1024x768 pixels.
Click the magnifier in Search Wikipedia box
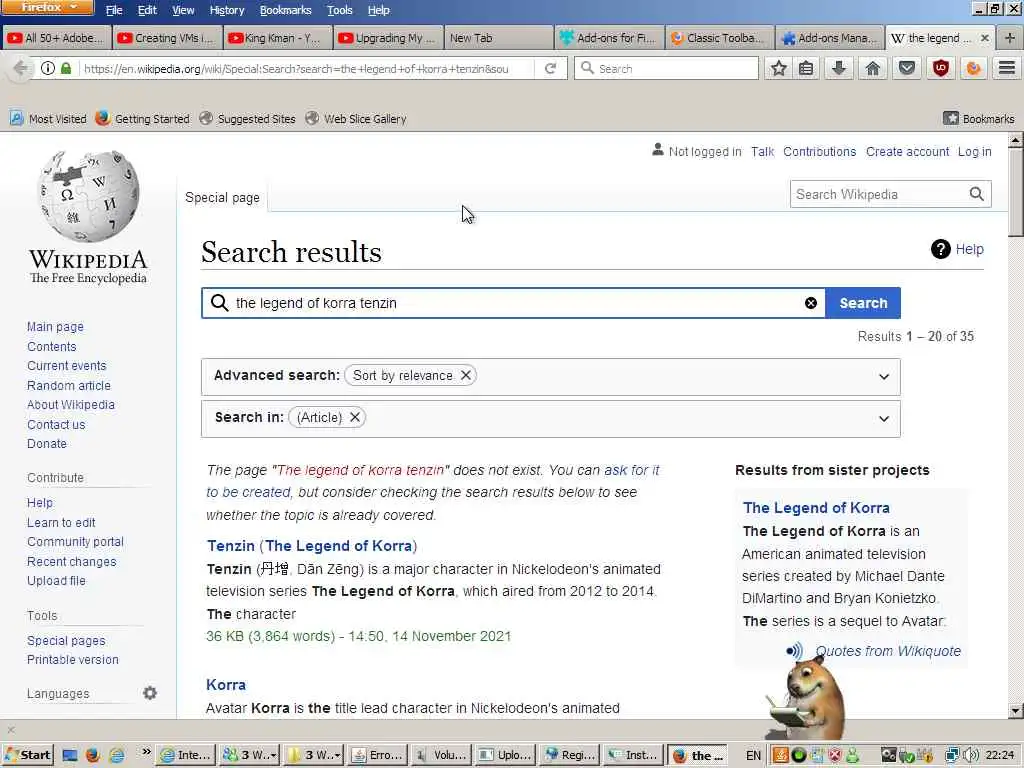[976, 194]
